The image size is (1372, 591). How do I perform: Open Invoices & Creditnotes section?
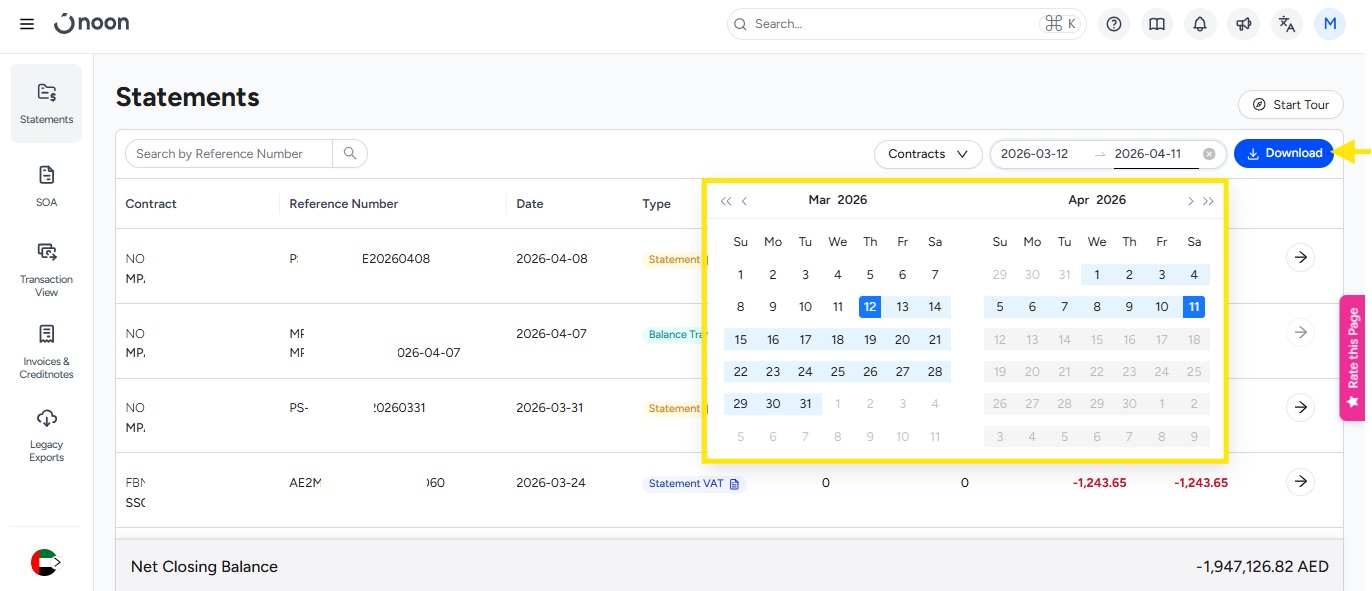point(46,351)
